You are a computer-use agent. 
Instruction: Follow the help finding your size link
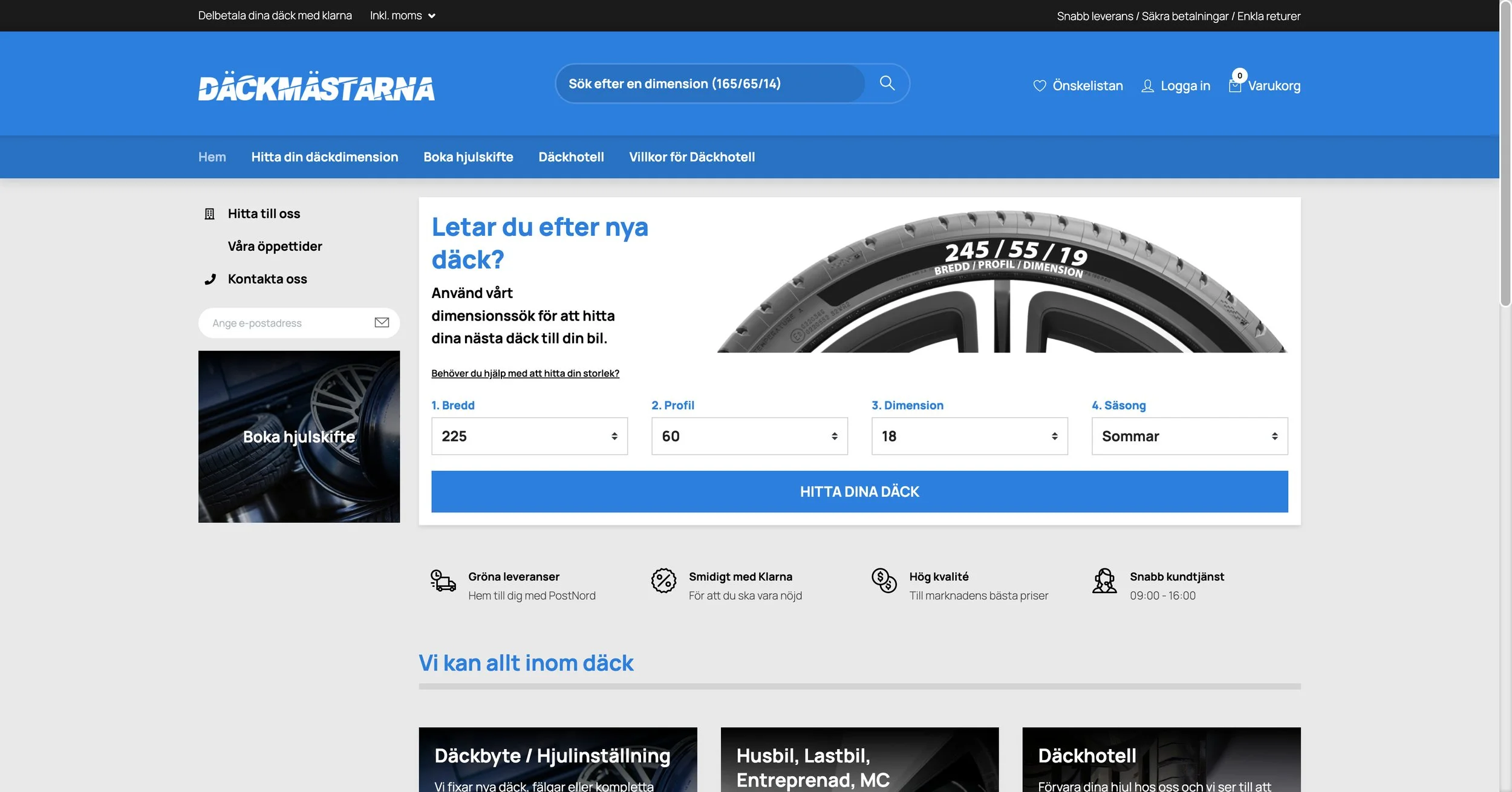(525, 374)
